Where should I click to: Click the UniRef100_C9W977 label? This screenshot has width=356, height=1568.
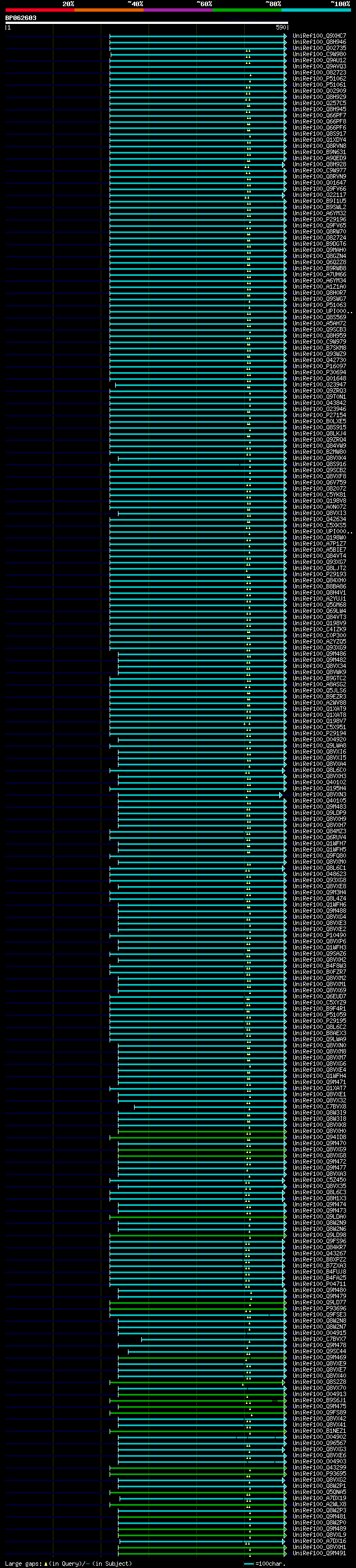(x=319, y=170)
